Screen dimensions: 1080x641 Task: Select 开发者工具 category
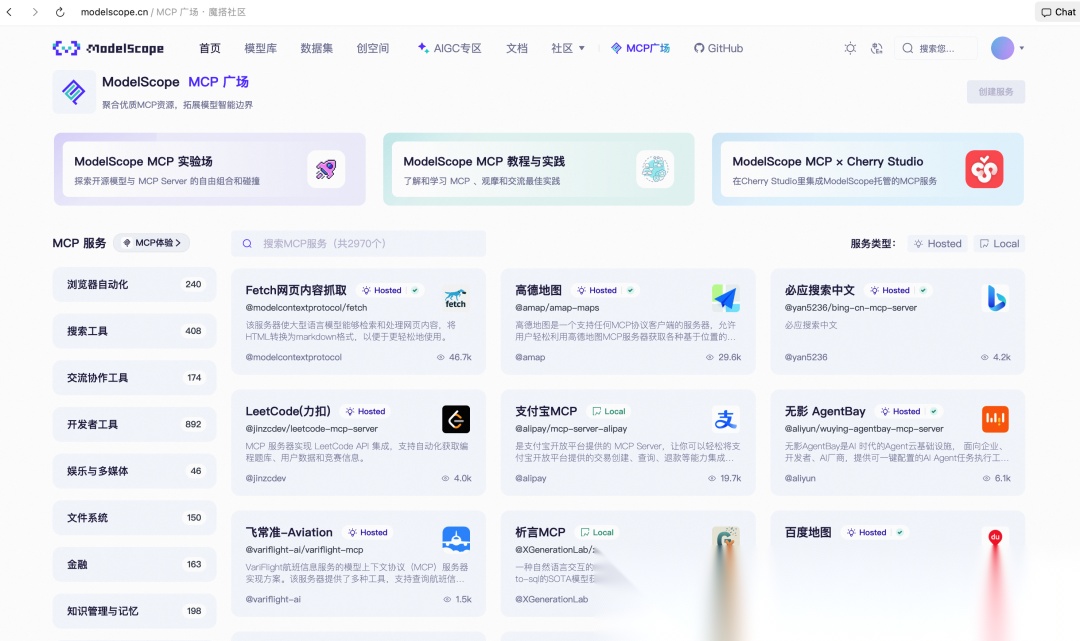point(134,424)
